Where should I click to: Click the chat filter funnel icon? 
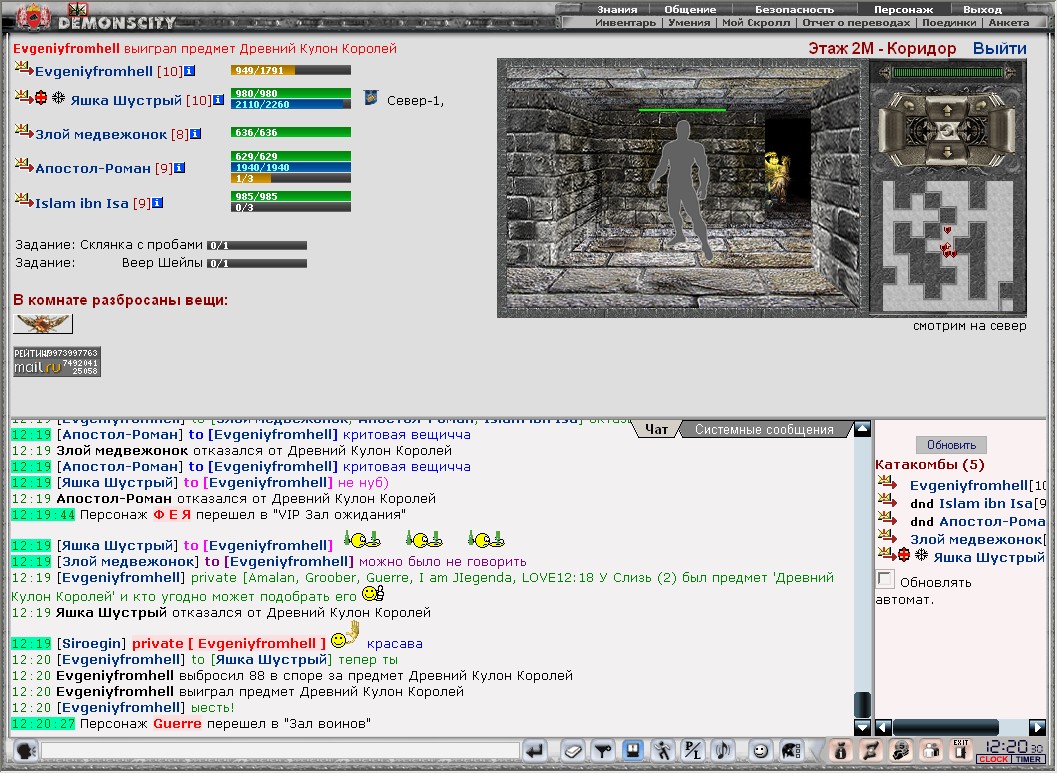tap(603, 750)
